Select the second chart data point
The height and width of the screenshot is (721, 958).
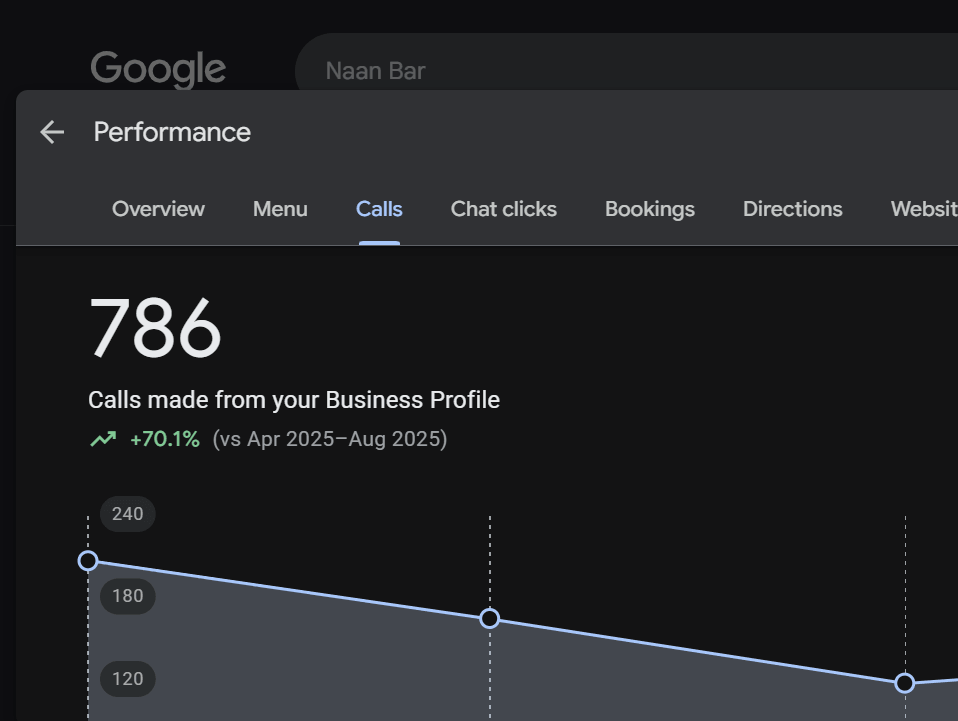489,619
